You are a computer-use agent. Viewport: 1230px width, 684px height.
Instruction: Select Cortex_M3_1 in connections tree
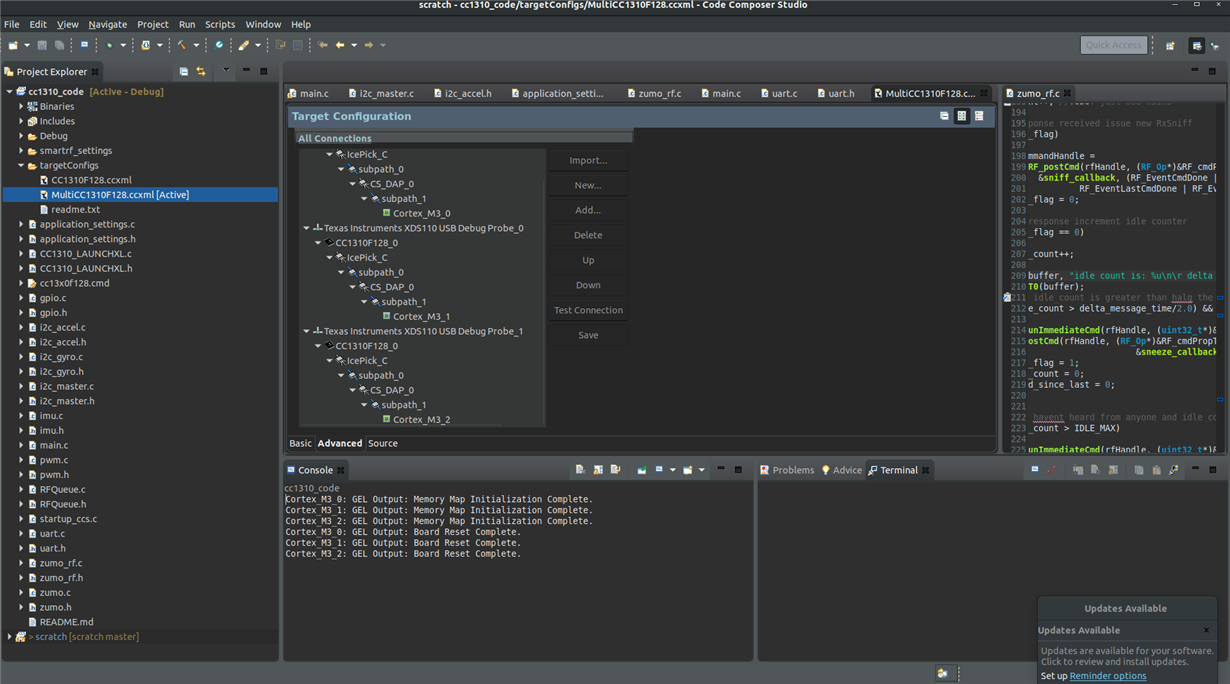pyautogui.click(x=421, y=316)
